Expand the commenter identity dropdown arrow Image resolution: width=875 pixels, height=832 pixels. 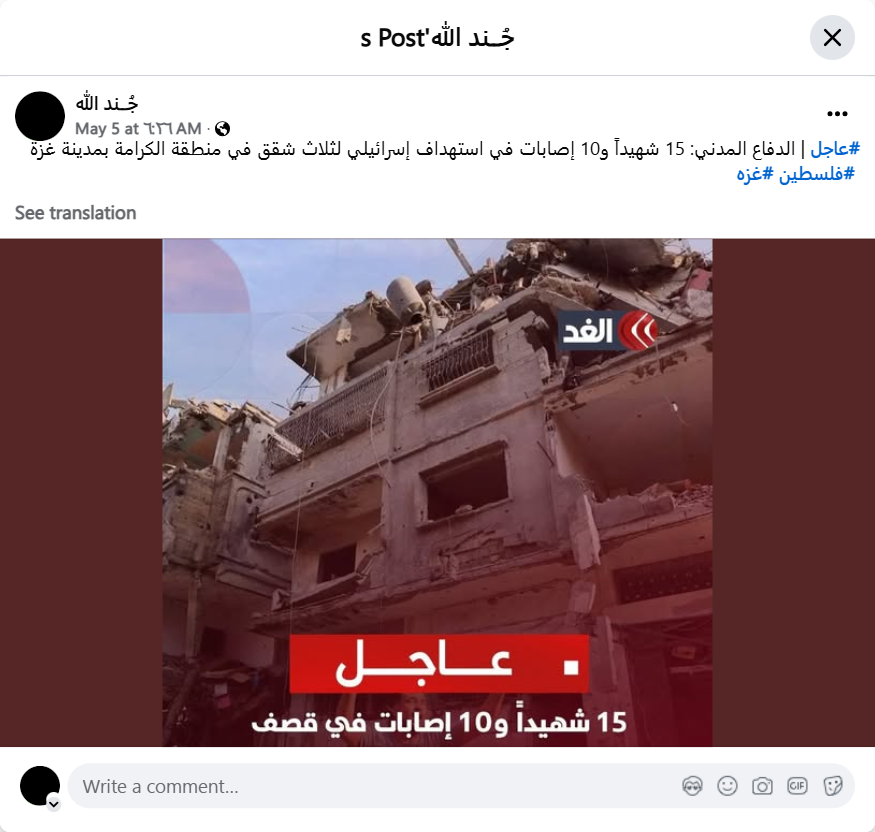tap(54, 804)
